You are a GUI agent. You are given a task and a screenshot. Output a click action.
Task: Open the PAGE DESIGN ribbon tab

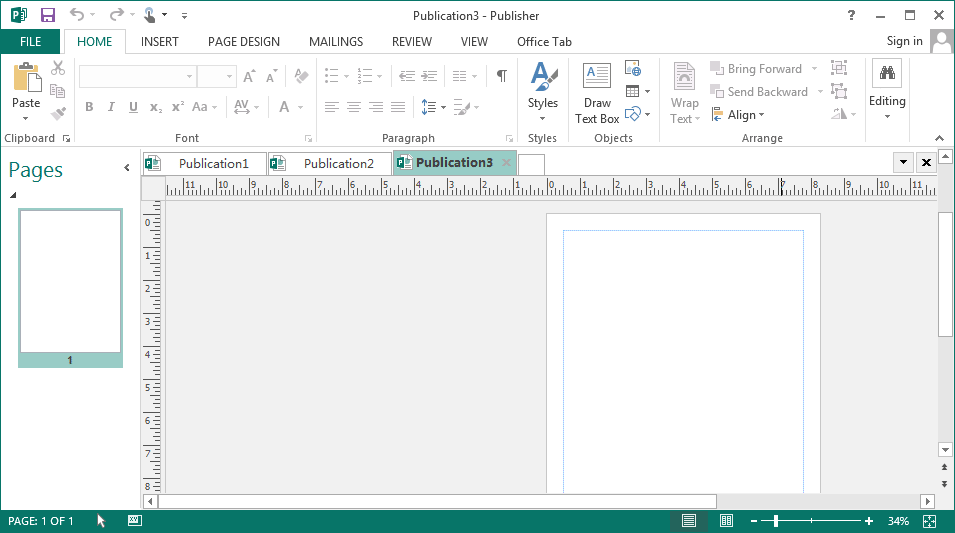point(243,42)
